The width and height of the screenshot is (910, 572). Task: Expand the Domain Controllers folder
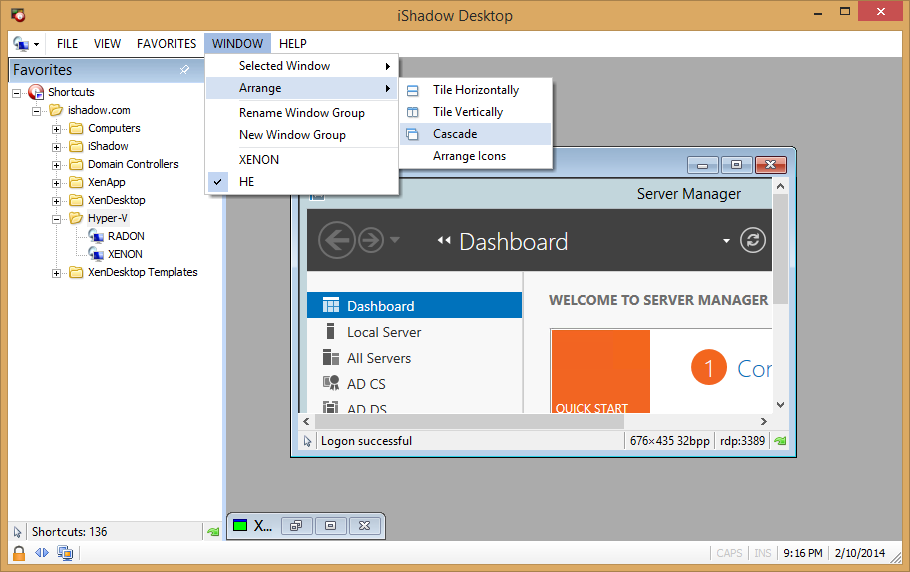56,165
